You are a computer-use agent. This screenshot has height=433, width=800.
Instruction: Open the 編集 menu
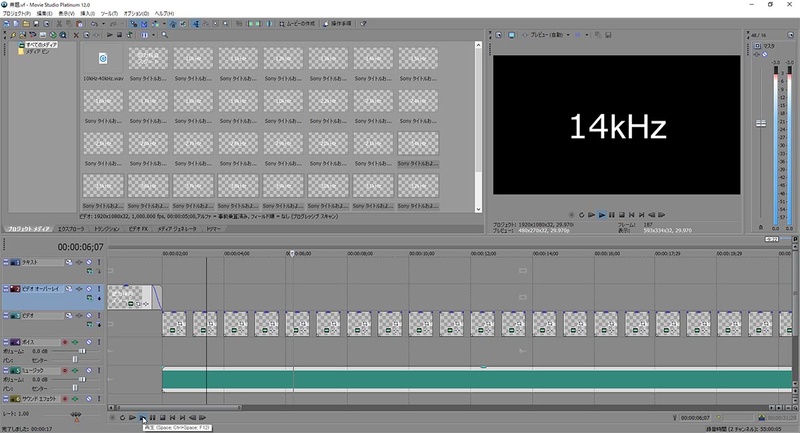[44, 13]
